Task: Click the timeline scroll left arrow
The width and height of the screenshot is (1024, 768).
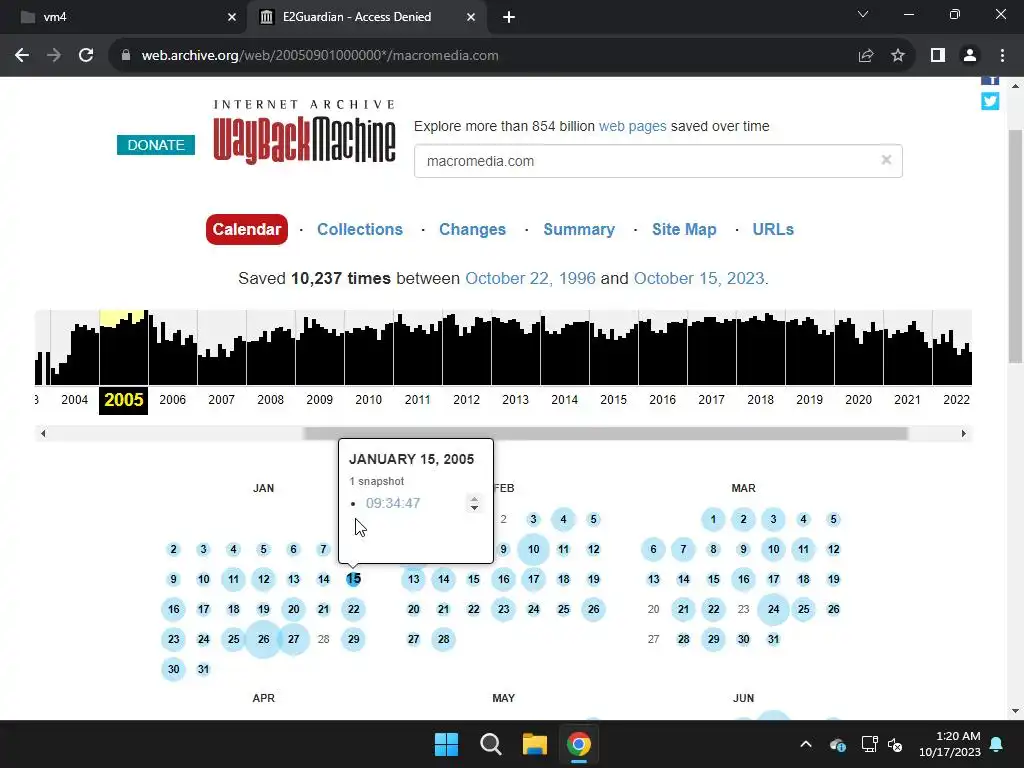Action: point(43,433)
